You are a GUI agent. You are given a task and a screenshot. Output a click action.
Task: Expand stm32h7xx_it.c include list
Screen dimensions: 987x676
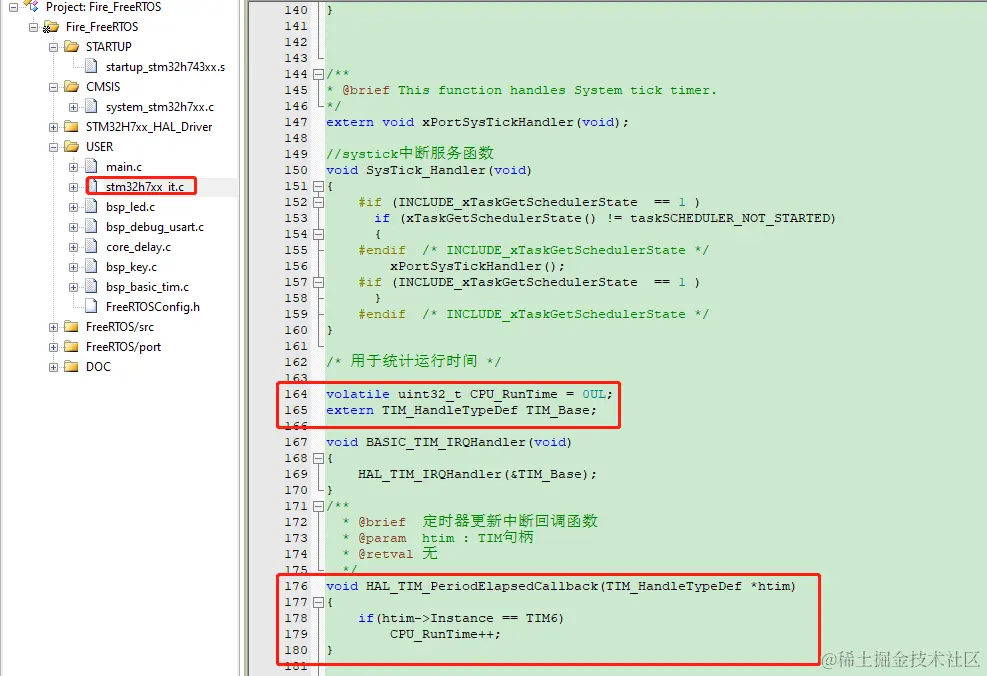point(74,188)
